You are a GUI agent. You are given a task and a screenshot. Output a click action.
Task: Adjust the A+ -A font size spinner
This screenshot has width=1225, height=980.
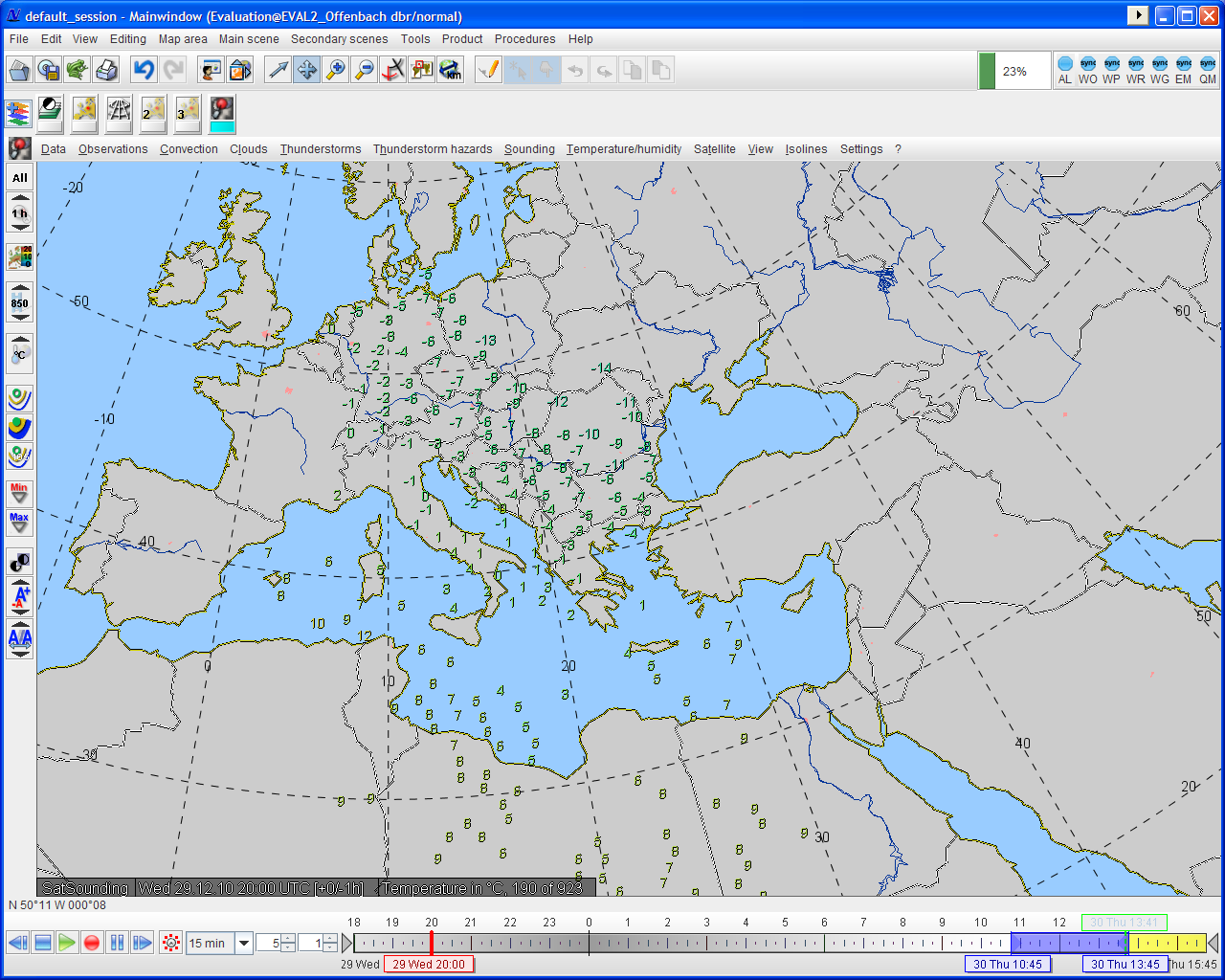click(20, 598)
